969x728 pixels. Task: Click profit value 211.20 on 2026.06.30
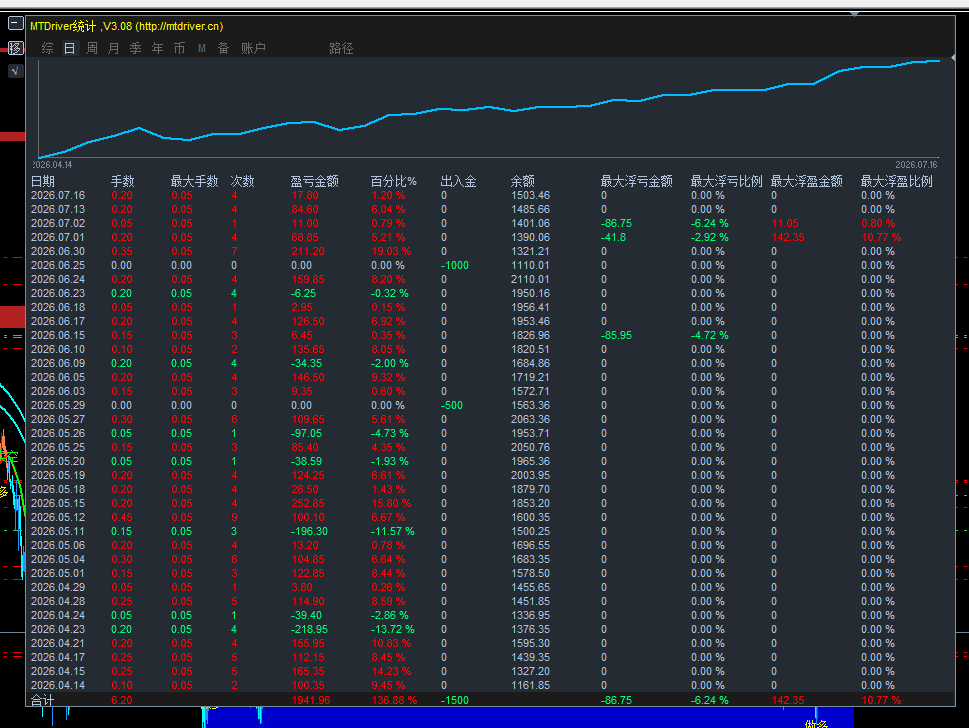308,252
